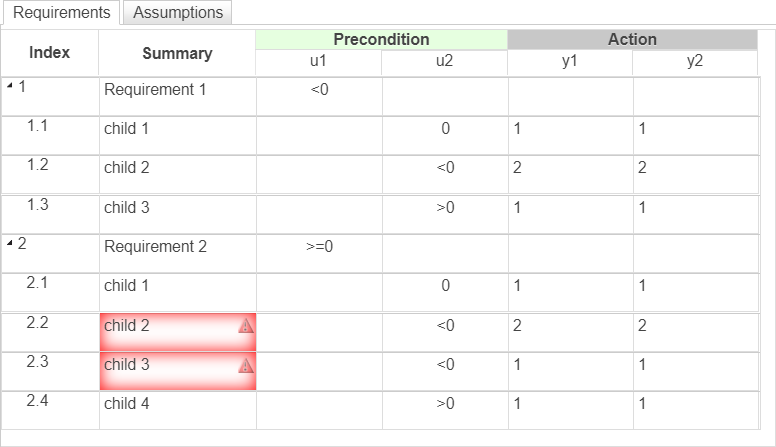Collapse Requirement 2 tree row
The width and height of the screenshot is (776, 447).
9,244
